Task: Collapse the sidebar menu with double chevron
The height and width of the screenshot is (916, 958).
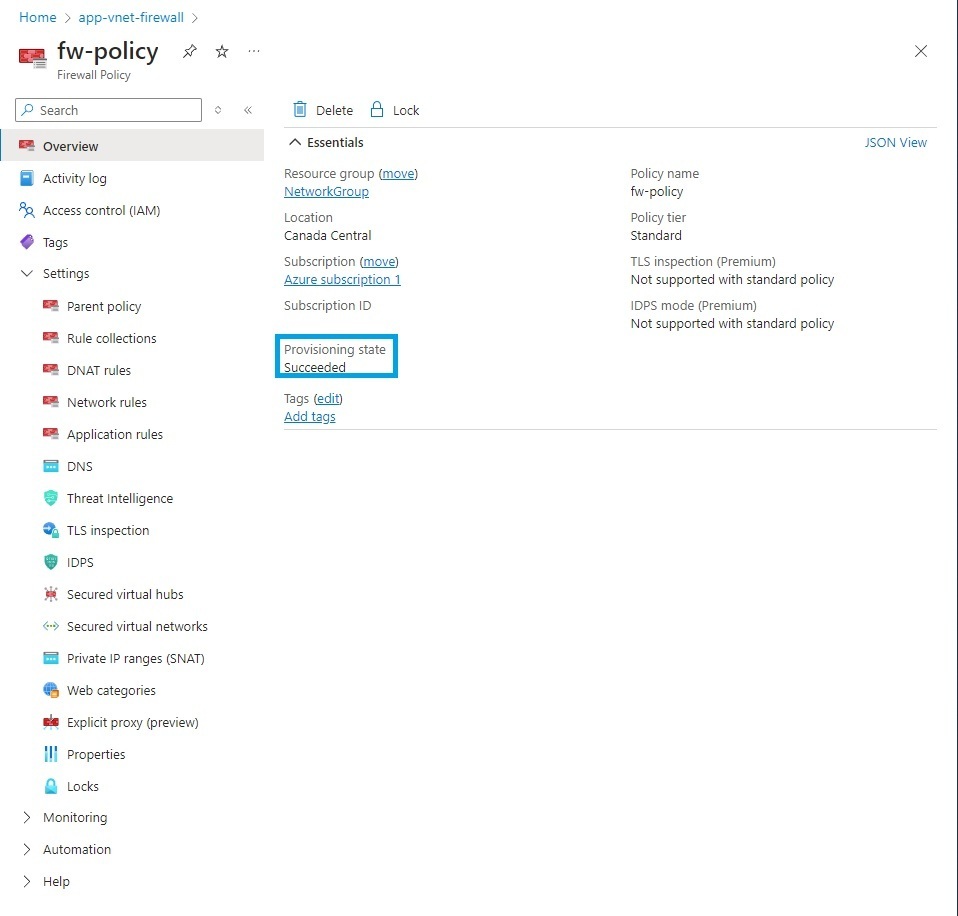Action: coord(248,110)
